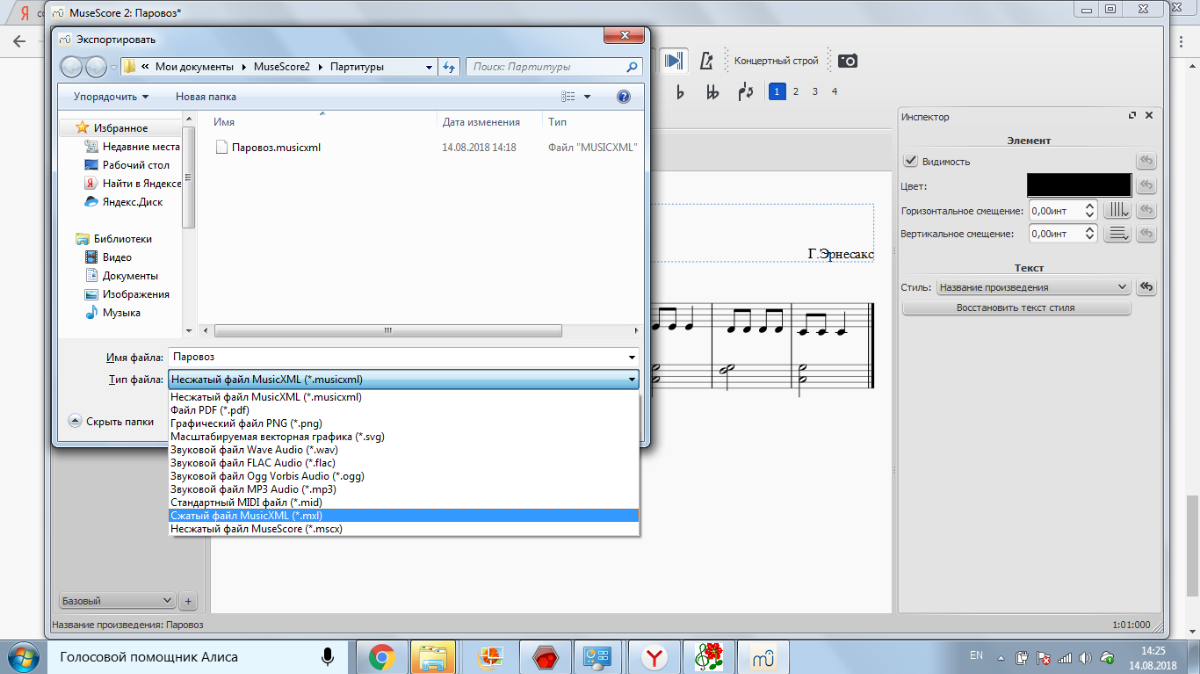Select voice 3 in the toolbar
1200x674 pixels.
coord(815,92)
